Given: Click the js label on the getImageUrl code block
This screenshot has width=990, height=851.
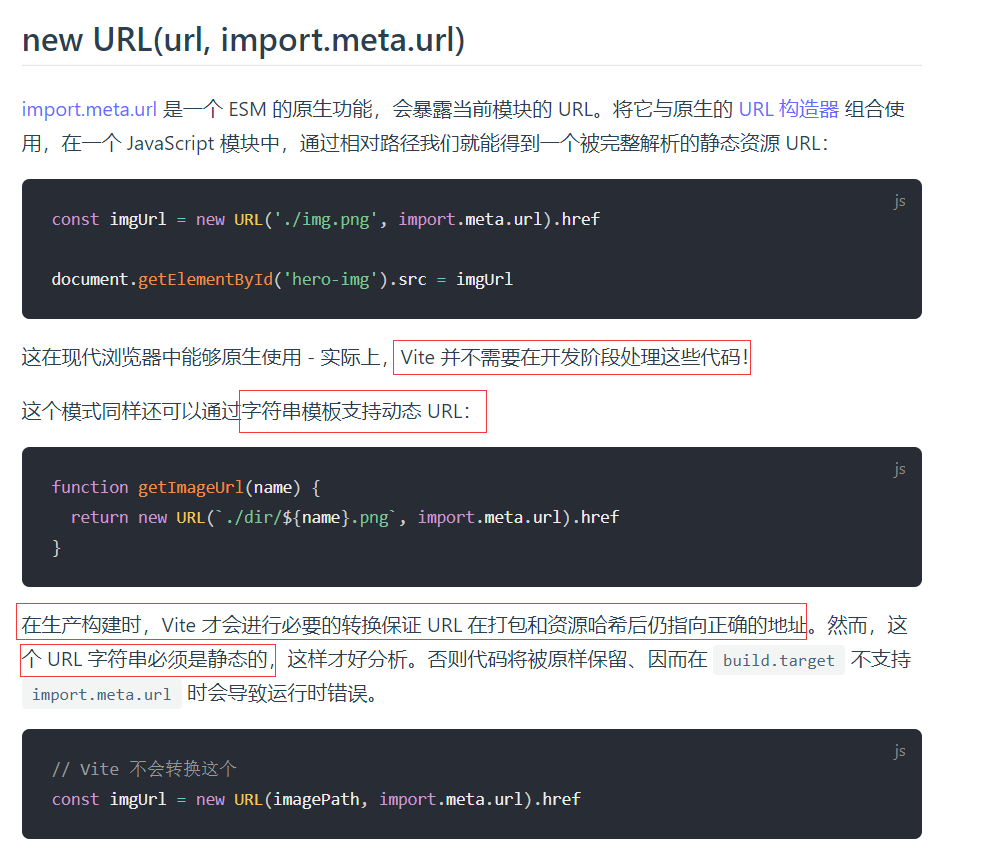Looking at the screenshot, I should (x=899, y=469).
